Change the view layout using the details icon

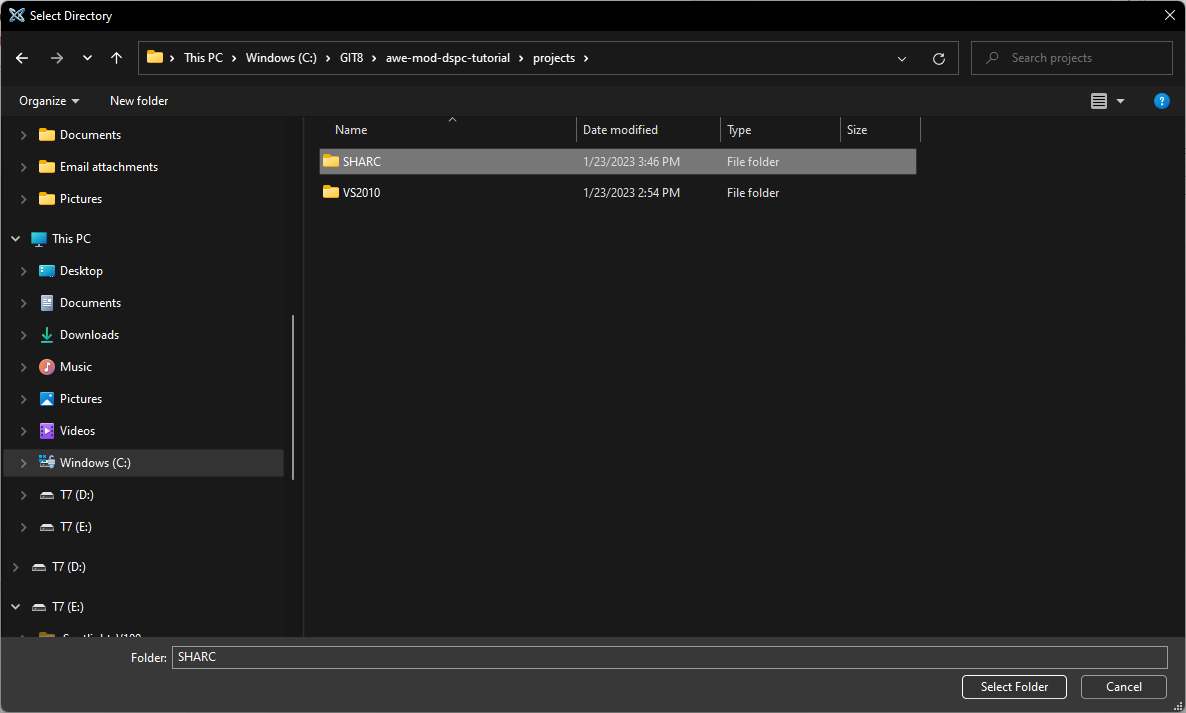1100,101
